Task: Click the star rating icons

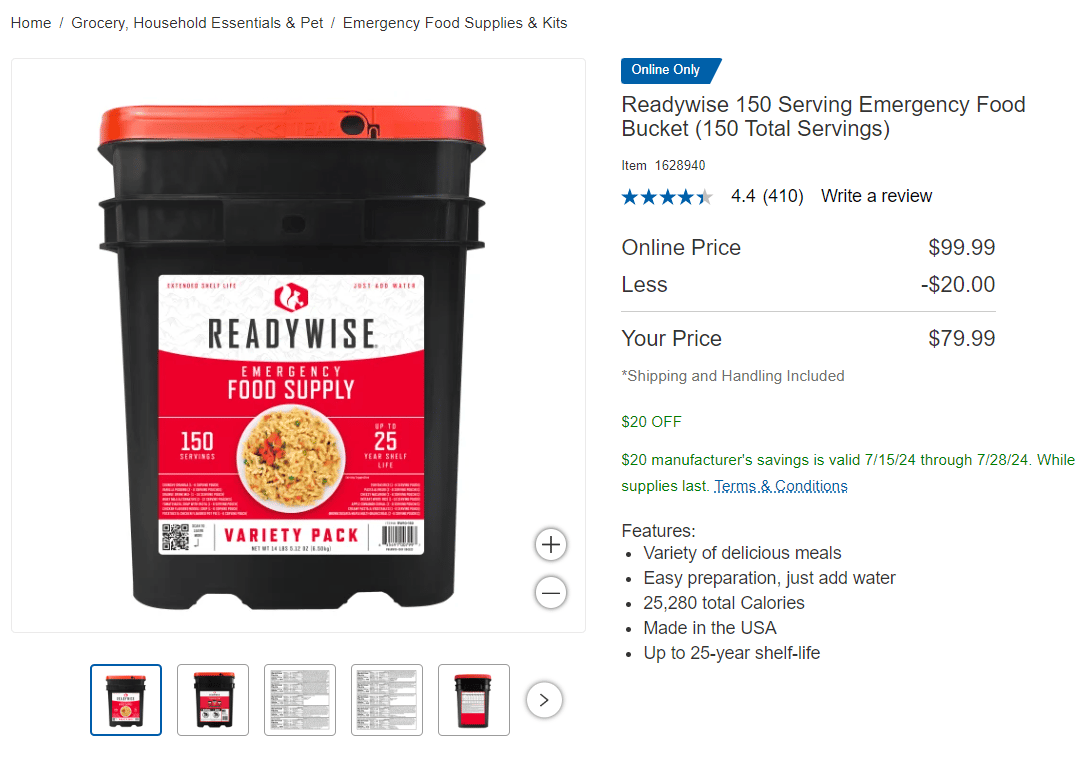Action: pyautogui.click(x=667, y=197)
